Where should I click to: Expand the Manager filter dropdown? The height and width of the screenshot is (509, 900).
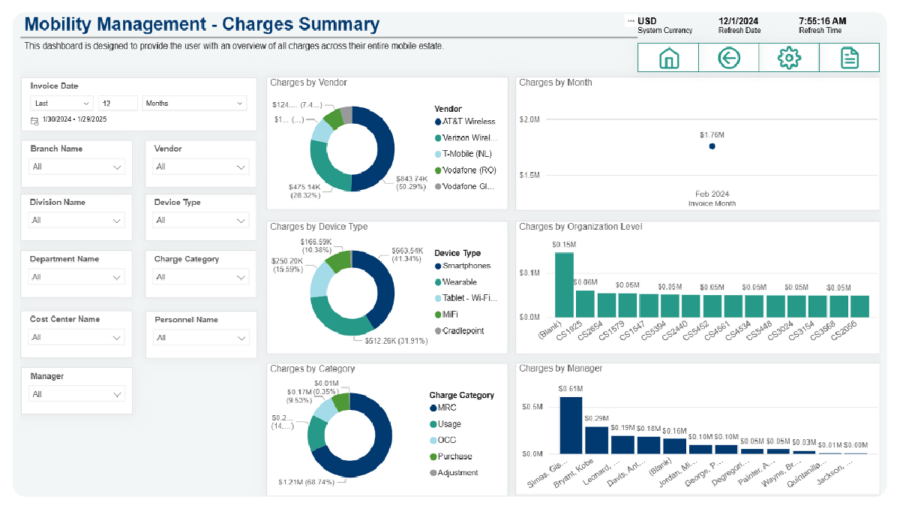[x=77, y=394]
